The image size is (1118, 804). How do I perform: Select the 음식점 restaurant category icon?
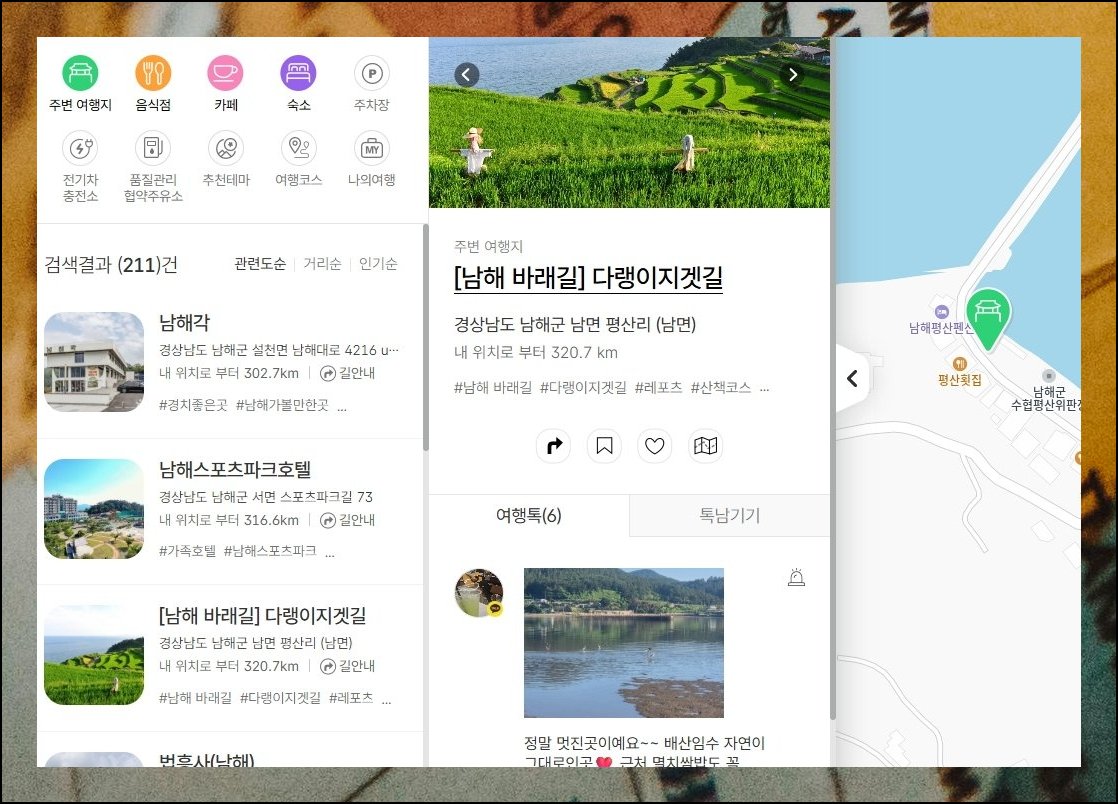[153, 73]
